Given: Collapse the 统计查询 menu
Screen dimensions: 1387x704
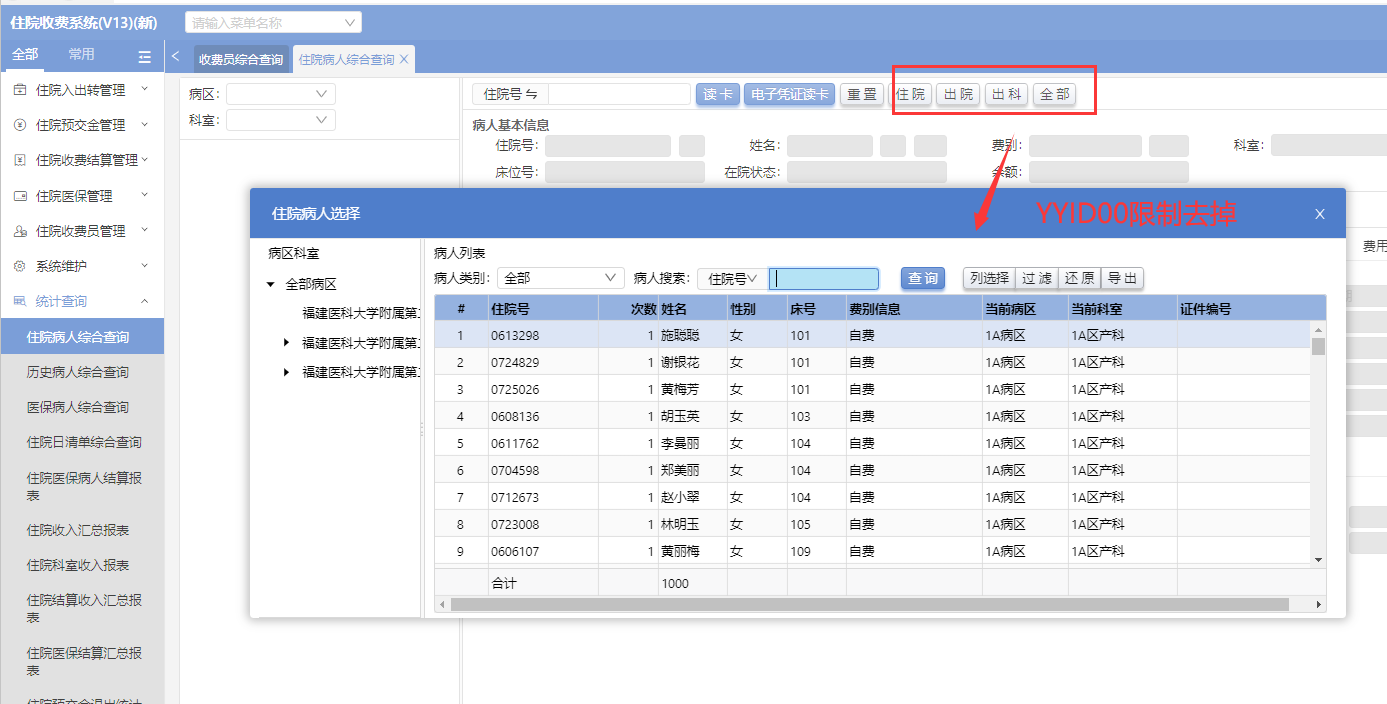Looking at the screenshot, I should pyautogui.click(x=145, y=300).
